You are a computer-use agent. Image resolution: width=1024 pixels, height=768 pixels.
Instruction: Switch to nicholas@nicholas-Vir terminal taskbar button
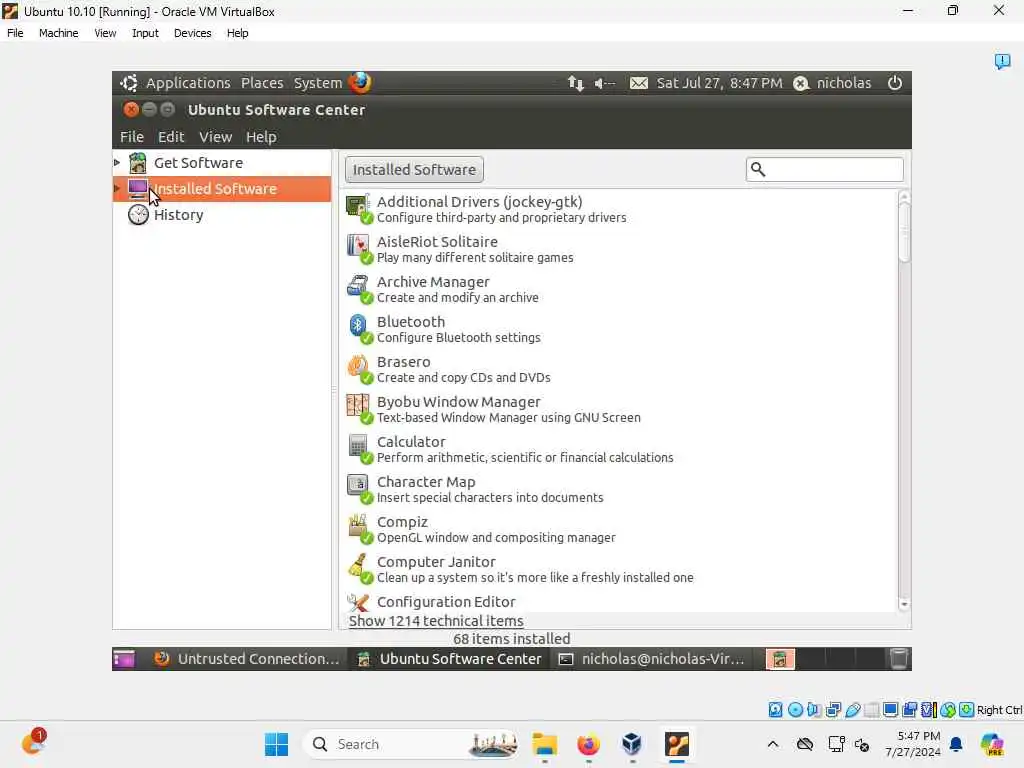coord(651,659)
